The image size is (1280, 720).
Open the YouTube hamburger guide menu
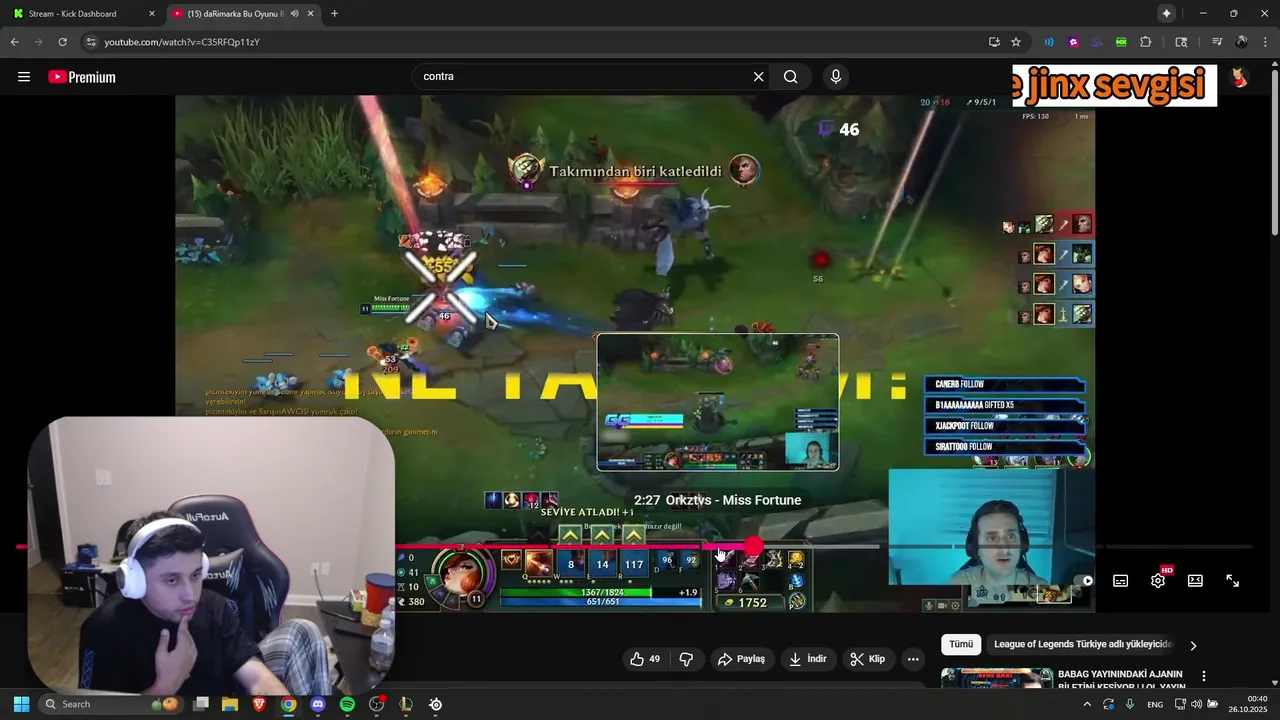pos(24,77)
